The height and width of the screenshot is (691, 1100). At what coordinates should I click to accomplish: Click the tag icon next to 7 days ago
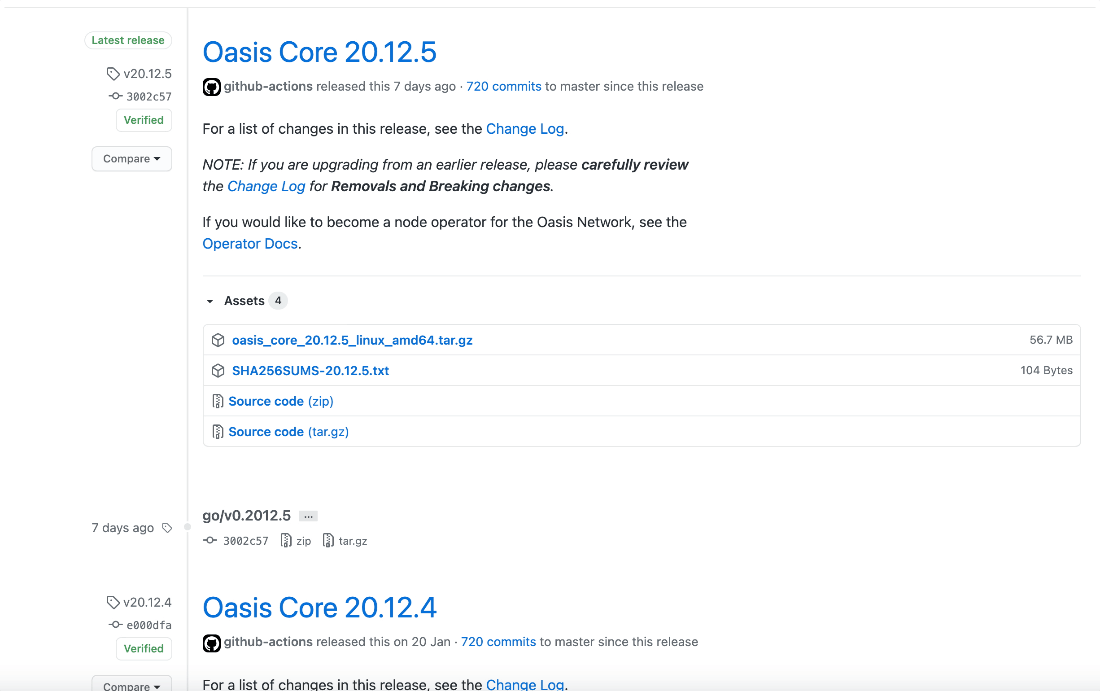pos(167,528)
